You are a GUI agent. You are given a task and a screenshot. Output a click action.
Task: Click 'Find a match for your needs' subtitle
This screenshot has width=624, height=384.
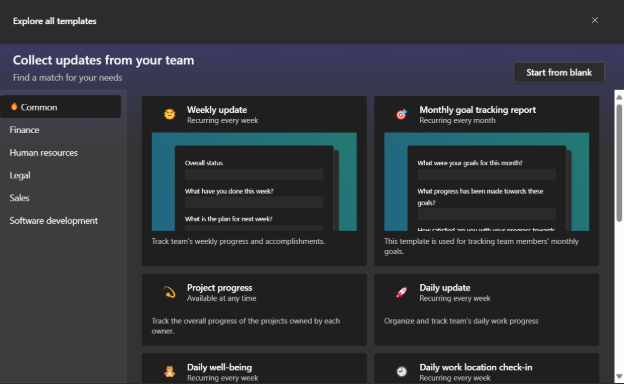pyautogui.click(x=67, y=78)
